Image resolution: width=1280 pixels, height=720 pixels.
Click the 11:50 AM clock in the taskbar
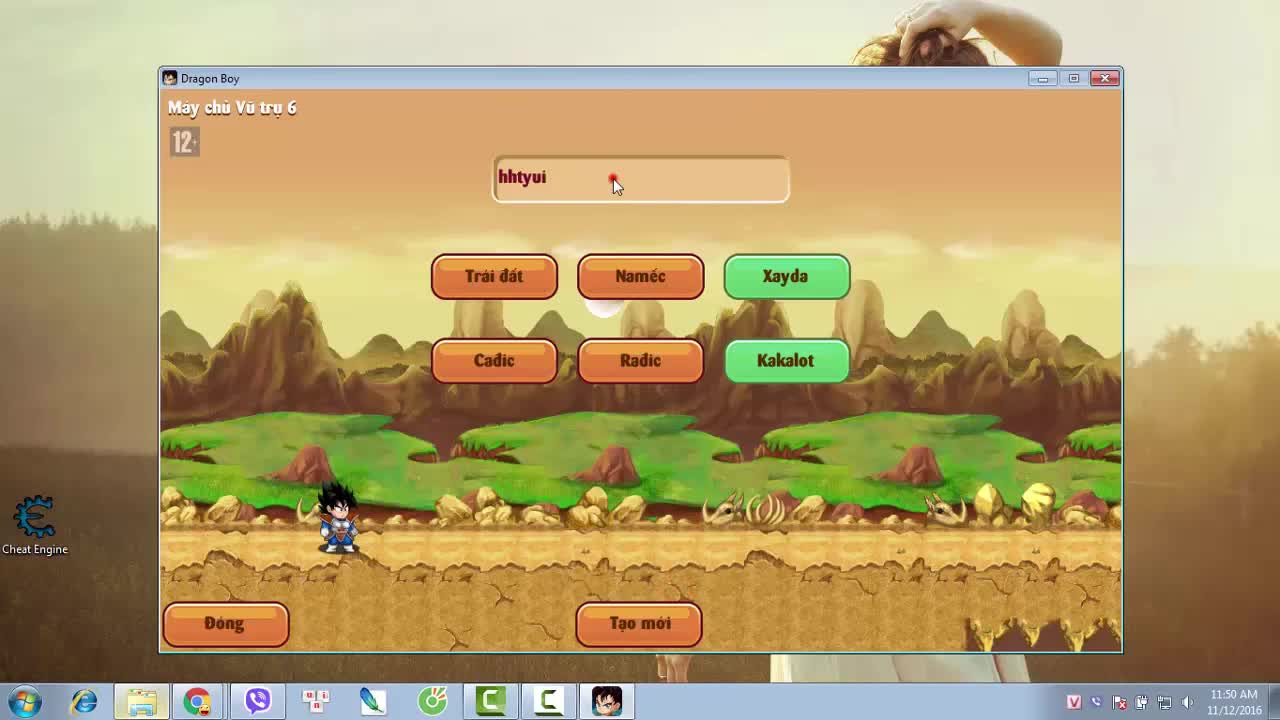[1234, 702]
